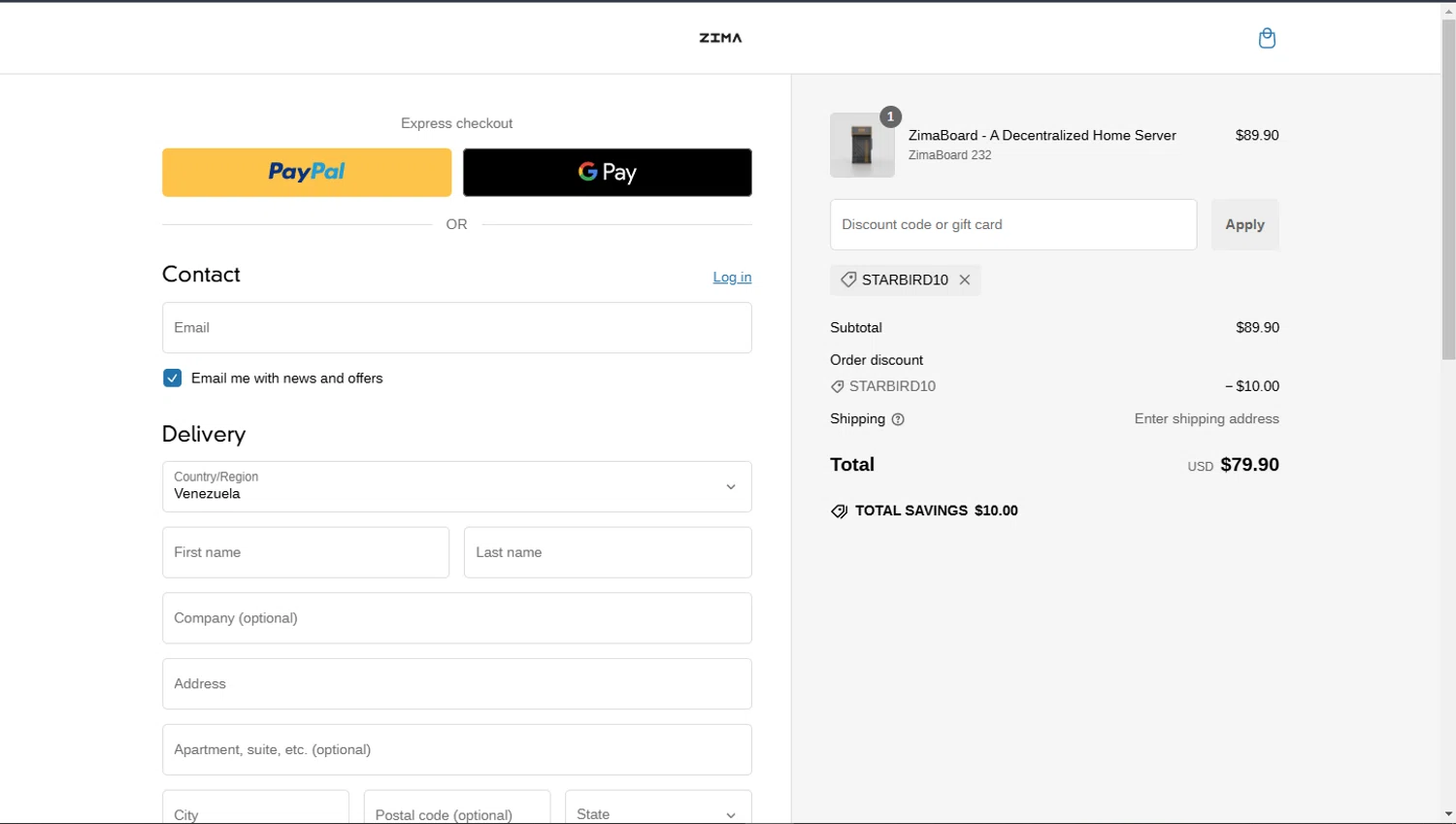Pay with Google Pay button
Image resolution: width=1456 pixels, height=824 pixels.
click(608, 173)
